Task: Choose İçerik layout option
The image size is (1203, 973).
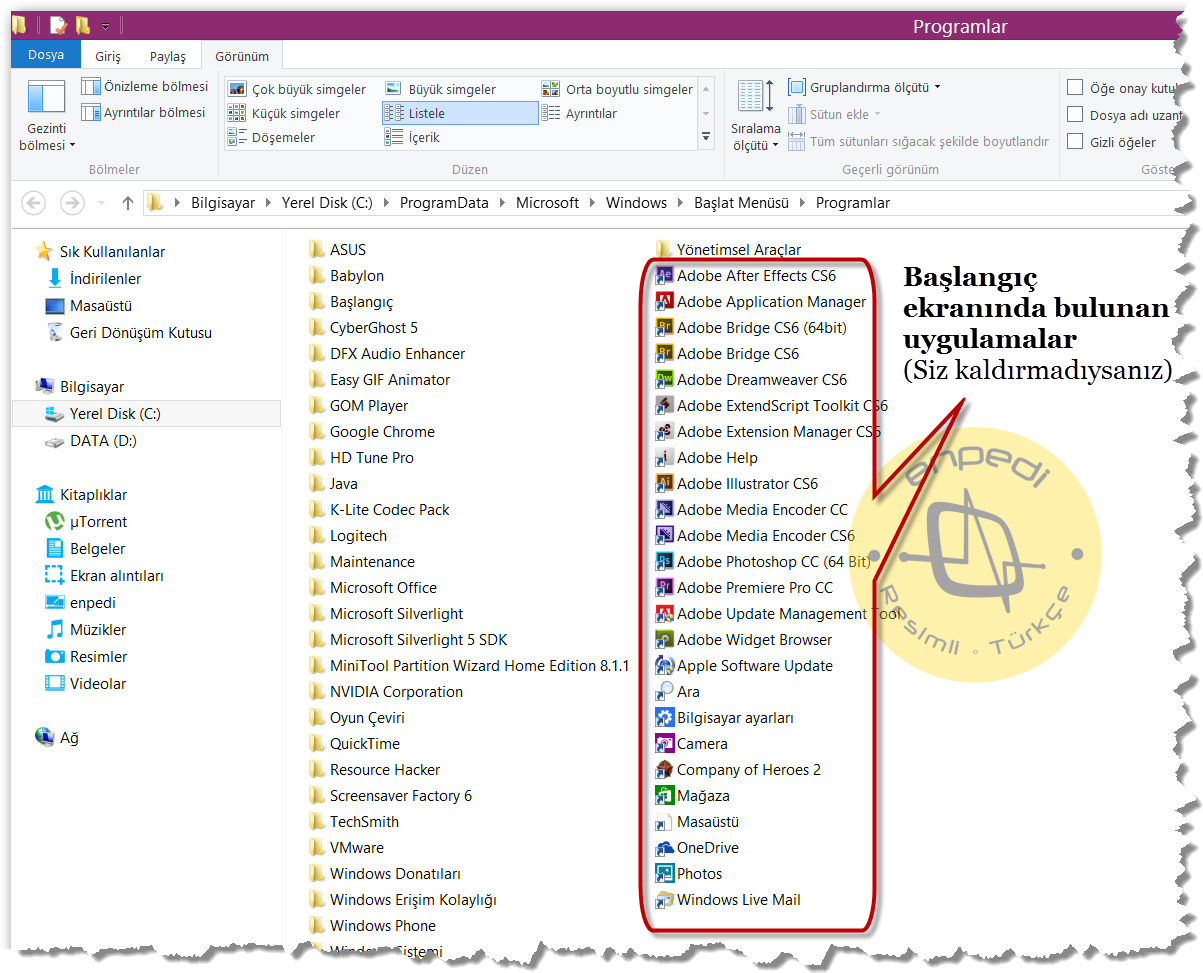Action: (x=413, y=137)
